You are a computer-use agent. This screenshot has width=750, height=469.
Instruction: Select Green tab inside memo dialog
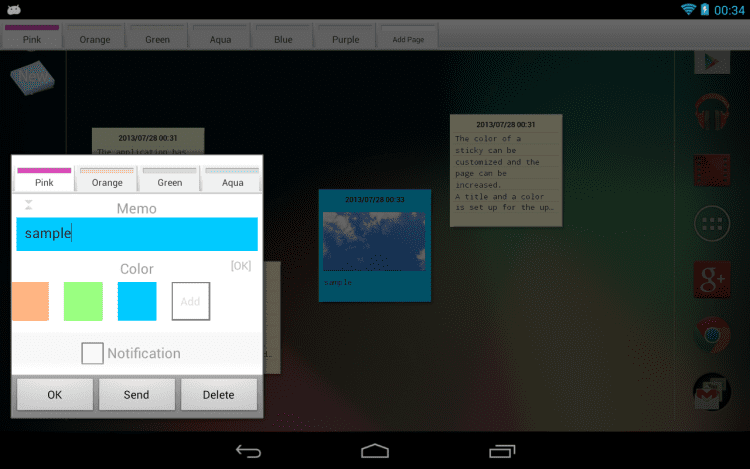(x=170, y=178)
